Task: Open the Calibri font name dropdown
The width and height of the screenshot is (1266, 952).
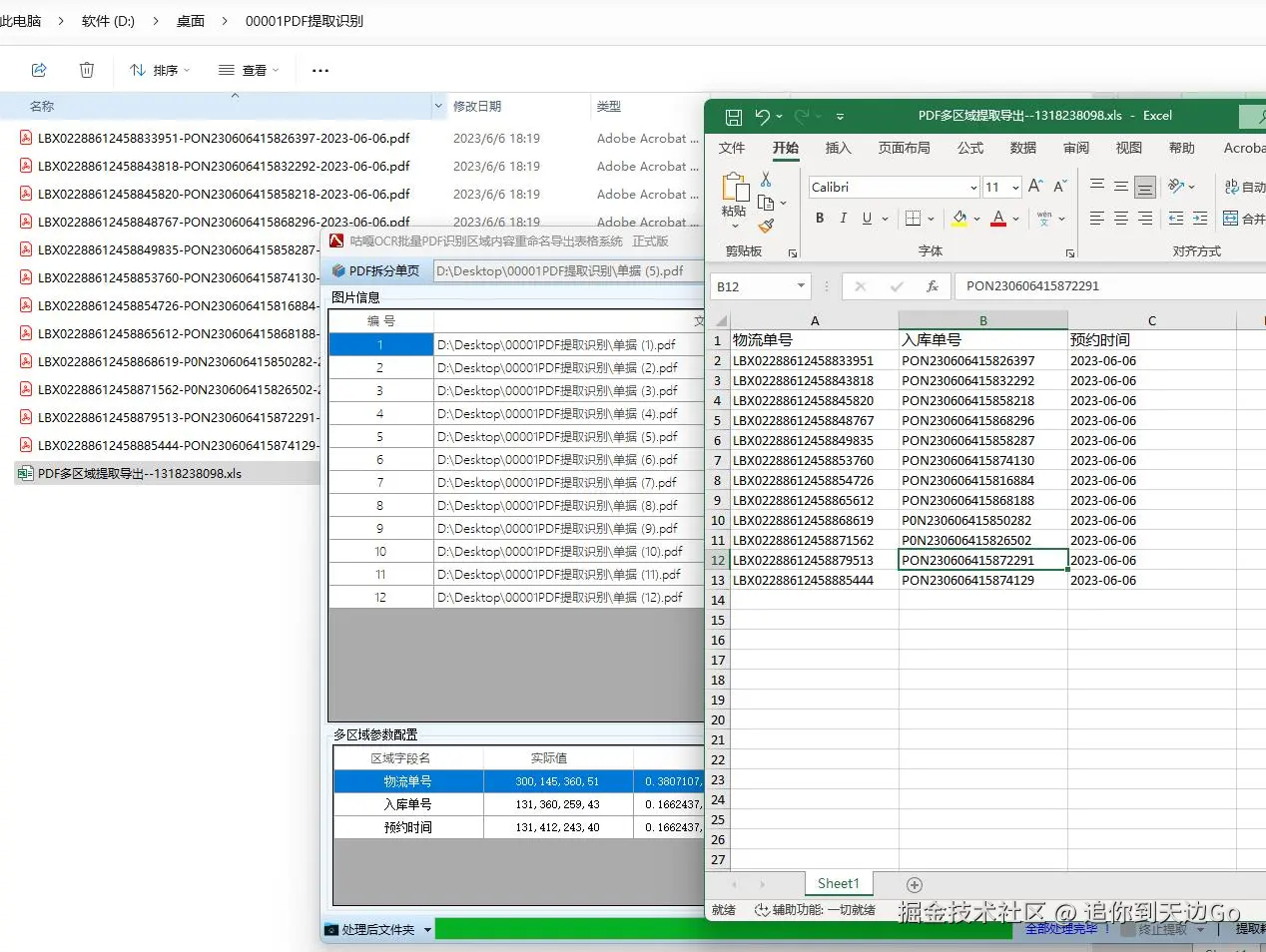Action: click(x=973, y=188)
